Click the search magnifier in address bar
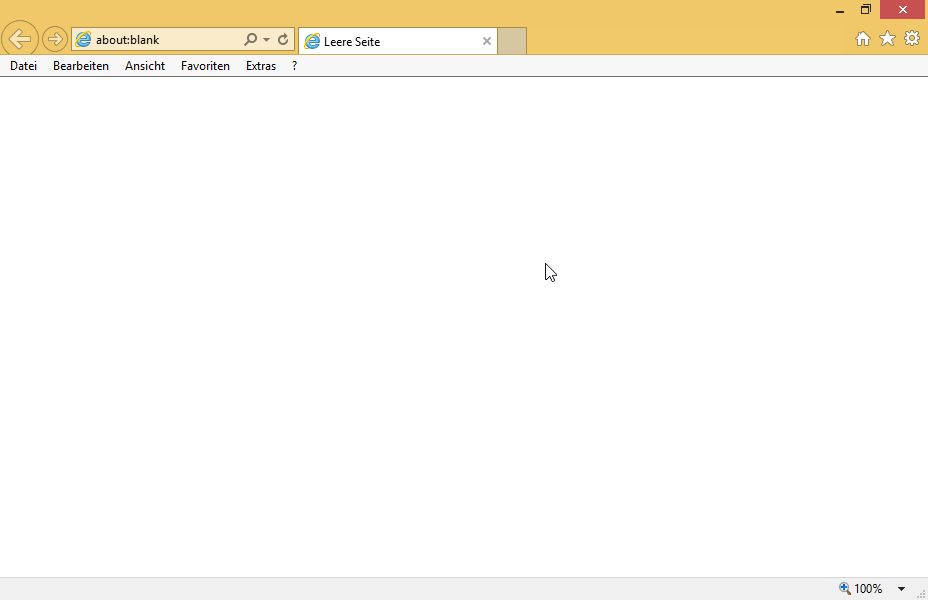928x600 pixels. point(250,40)
